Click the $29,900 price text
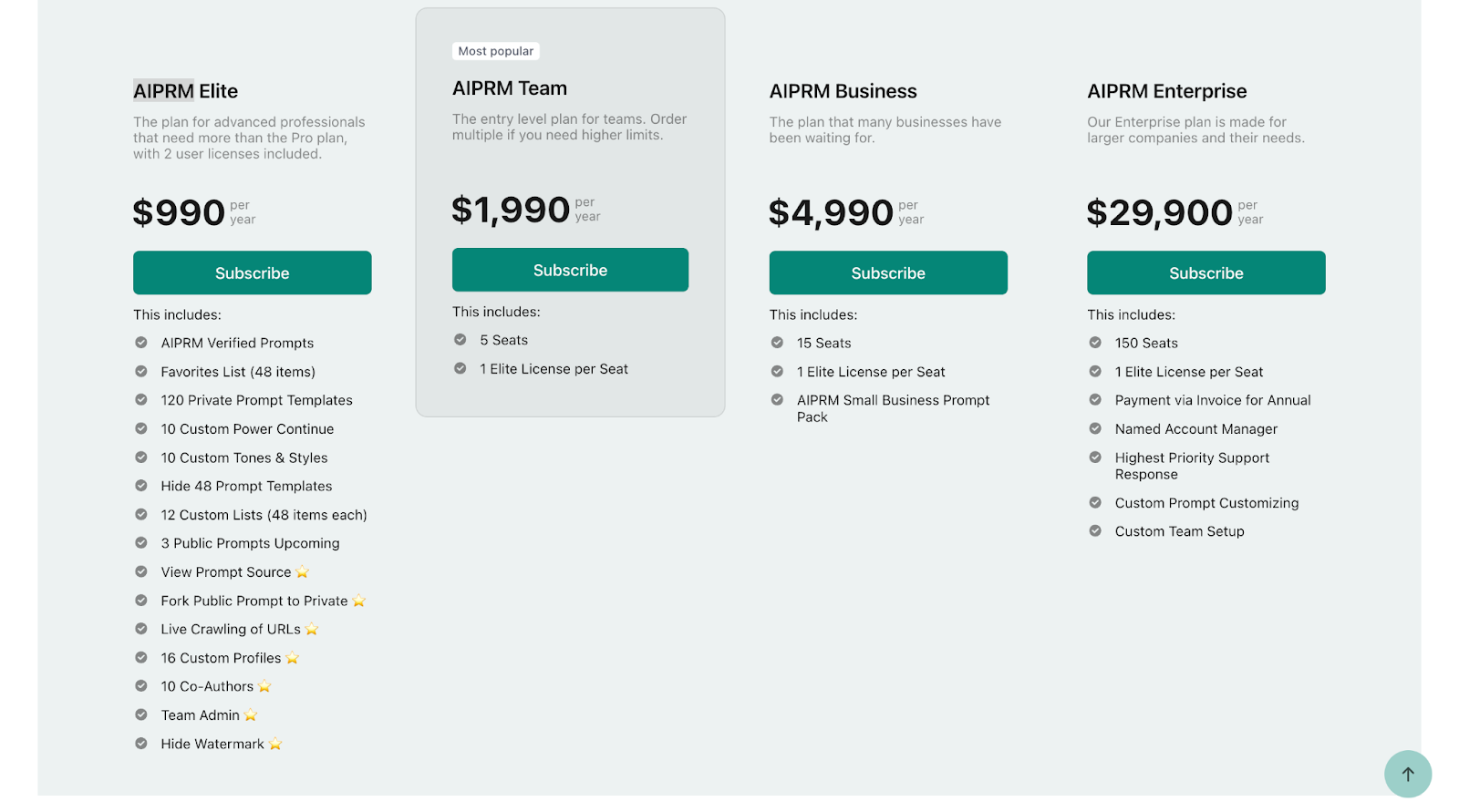 1159,212
